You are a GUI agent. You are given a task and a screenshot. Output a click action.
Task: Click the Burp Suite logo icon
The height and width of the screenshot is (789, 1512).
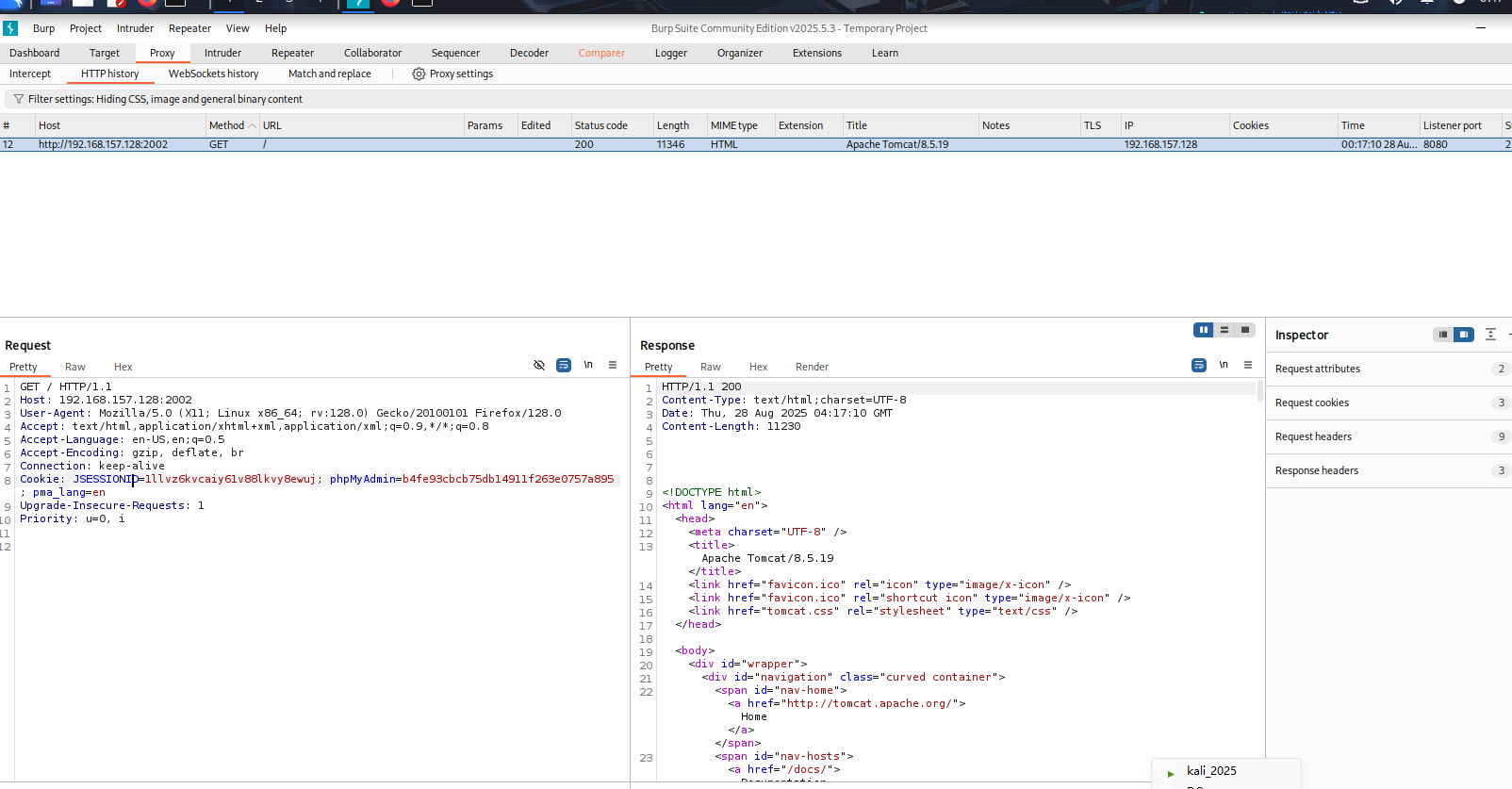pyautogui.click(x=10, y=28)
